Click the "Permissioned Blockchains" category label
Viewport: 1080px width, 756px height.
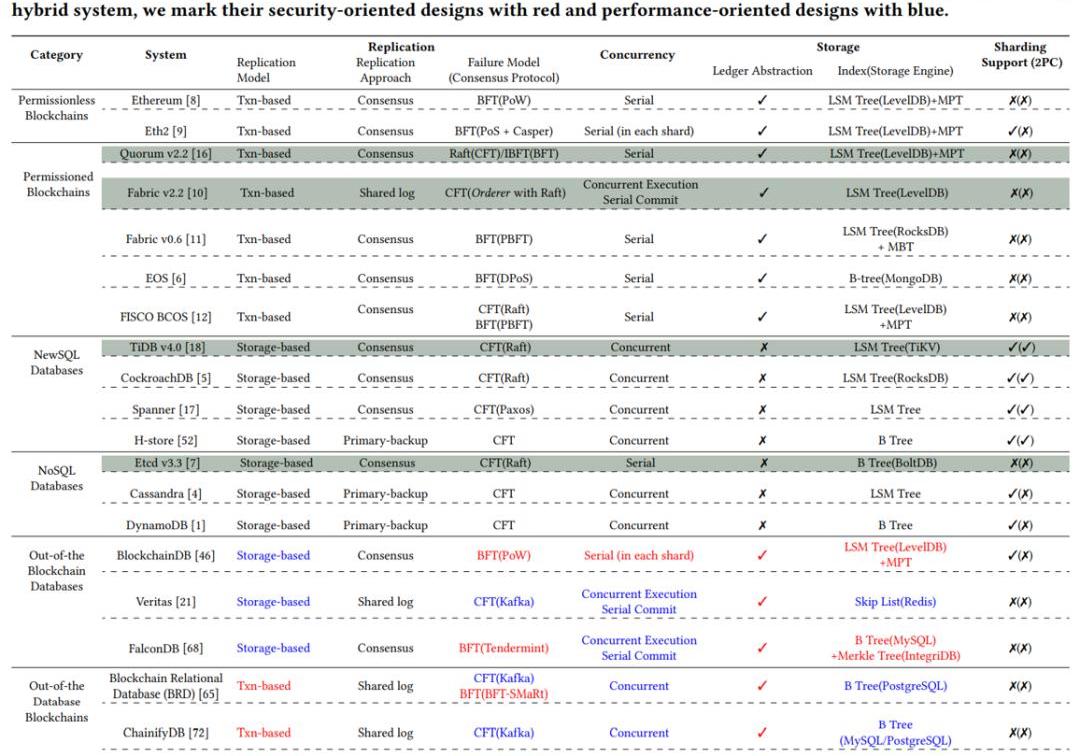coord(58,184)
